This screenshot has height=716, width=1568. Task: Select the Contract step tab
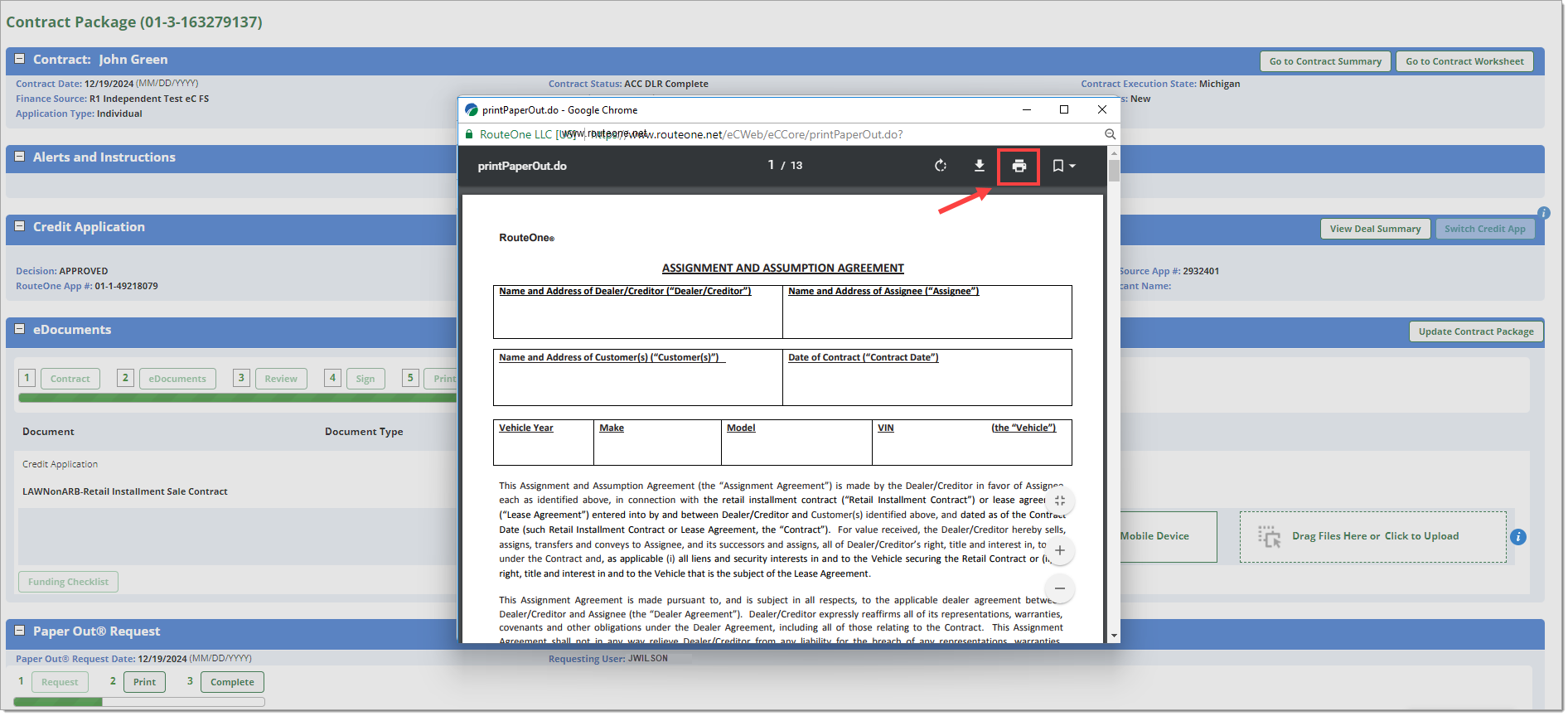(70, 379)
